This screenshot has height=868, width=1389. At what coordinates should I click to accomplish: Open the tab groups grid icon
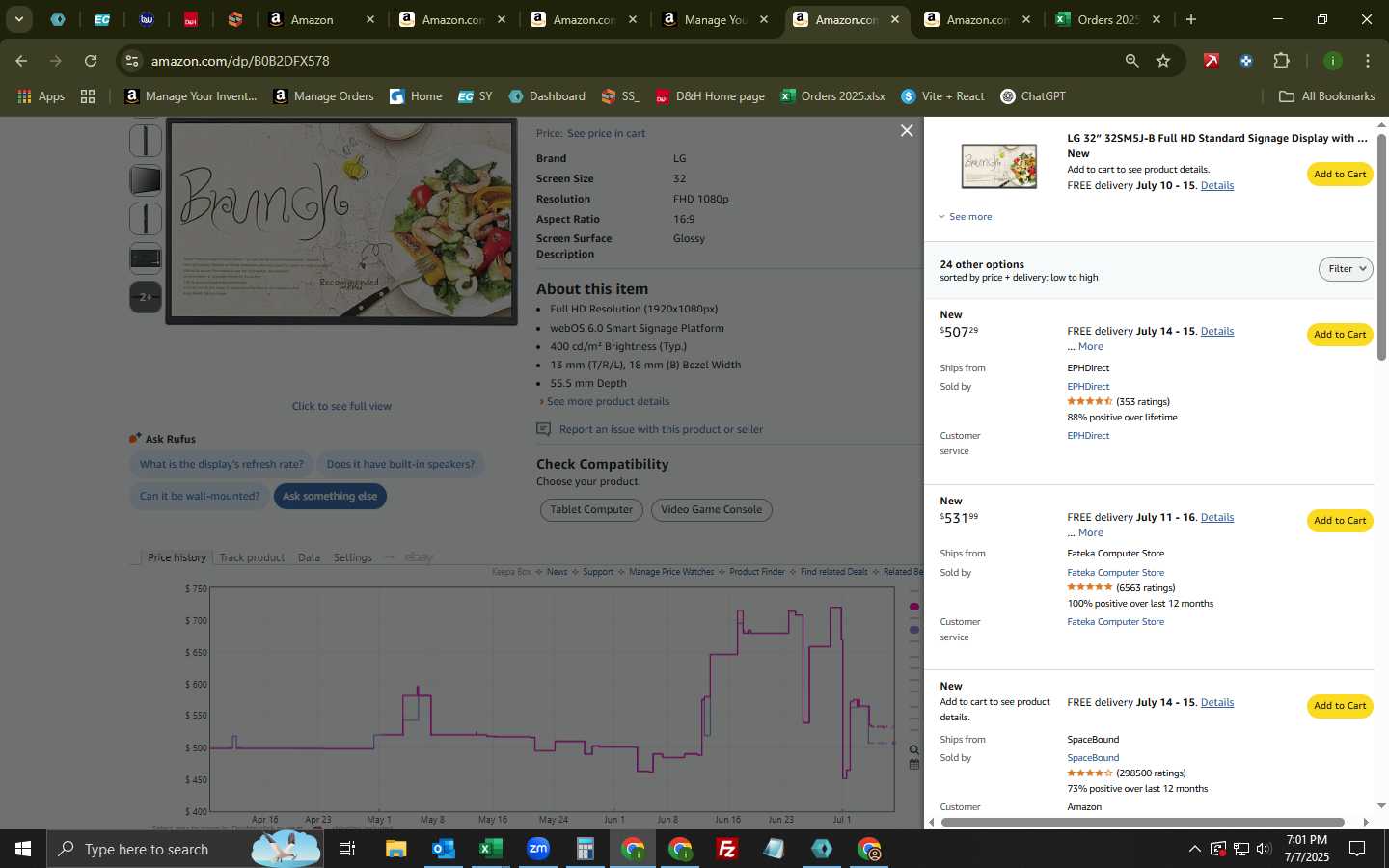(88, 96)
